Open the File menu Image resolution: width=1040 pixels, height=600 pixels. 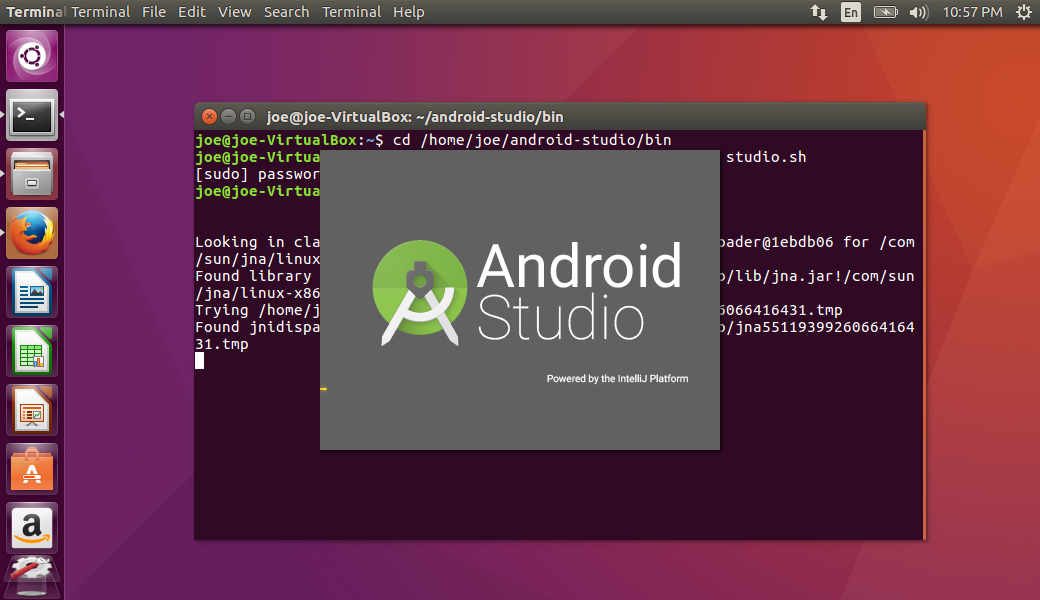[154, 12]
